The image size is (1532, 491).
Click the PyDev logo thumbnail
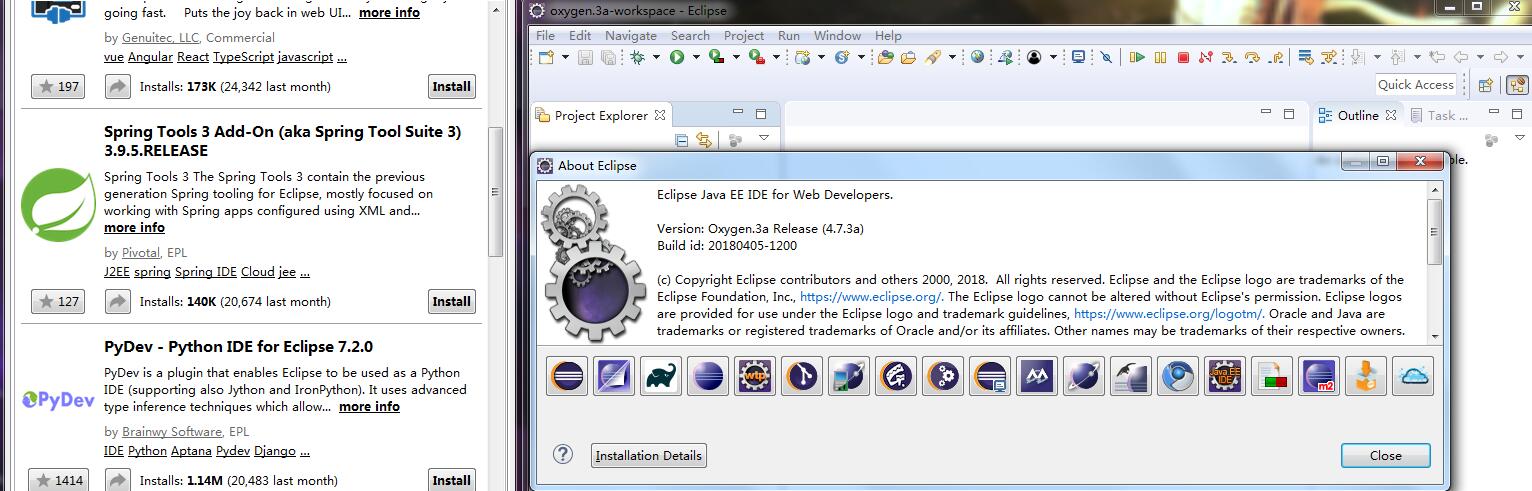[58, 401]
